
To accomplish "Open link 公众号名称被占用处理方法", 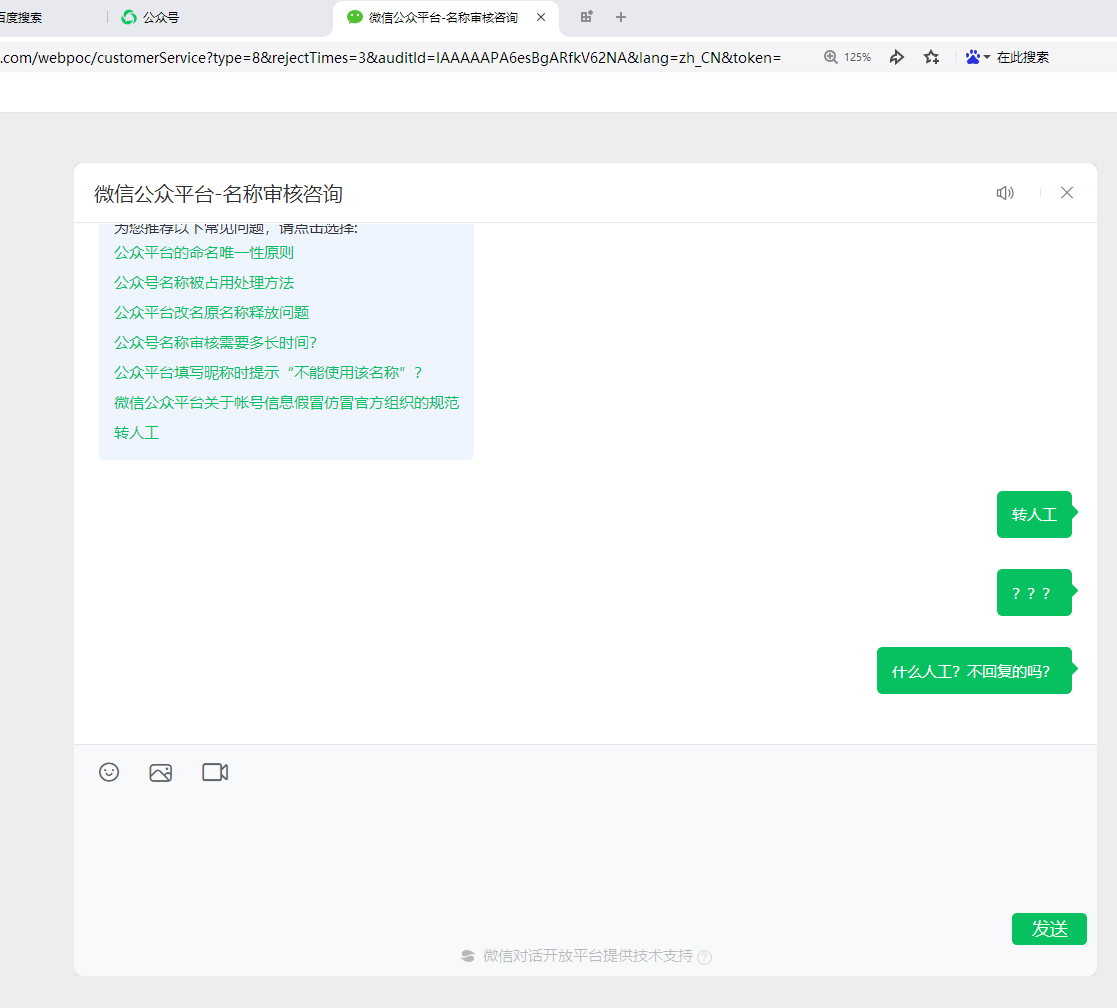I will (x=204, y=283).
